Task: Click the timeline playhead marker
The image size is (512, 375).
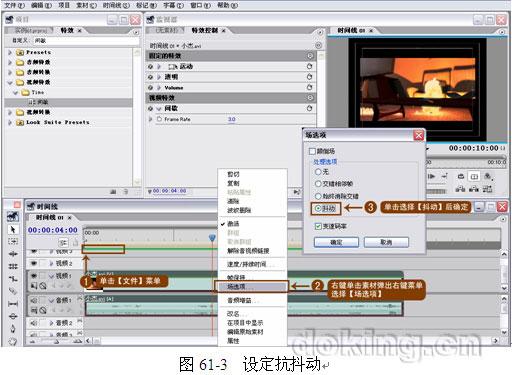Action: [x=212, y=237]
